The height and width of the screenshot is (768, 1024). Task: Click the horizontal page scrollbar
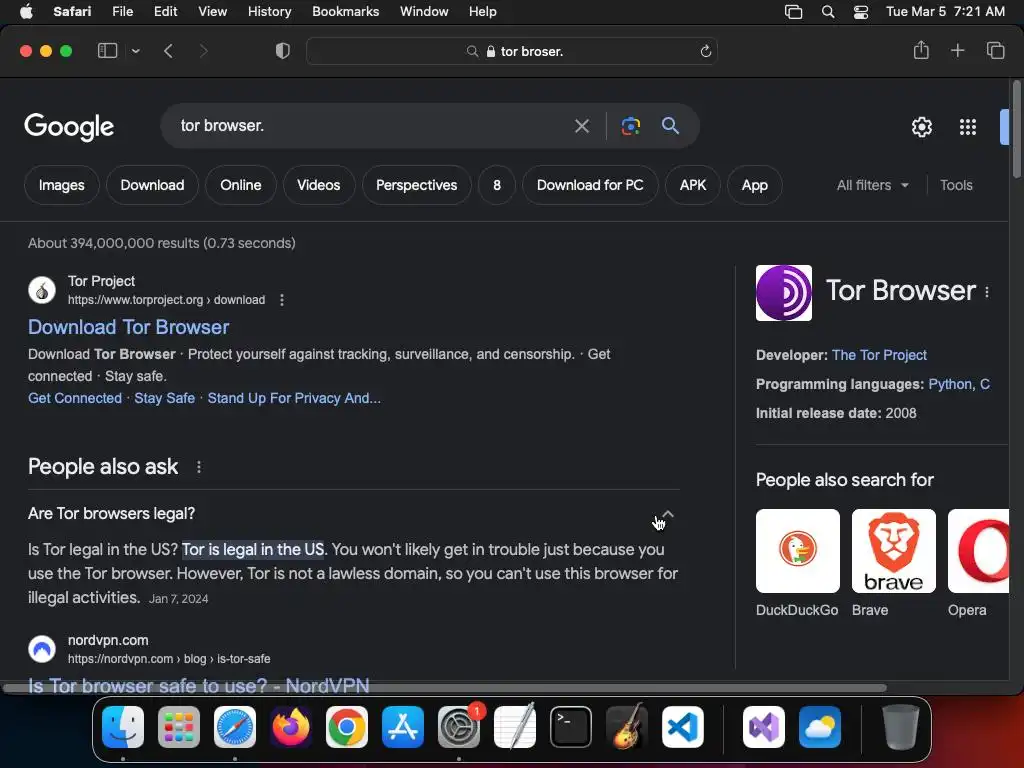tap(445, 688)
